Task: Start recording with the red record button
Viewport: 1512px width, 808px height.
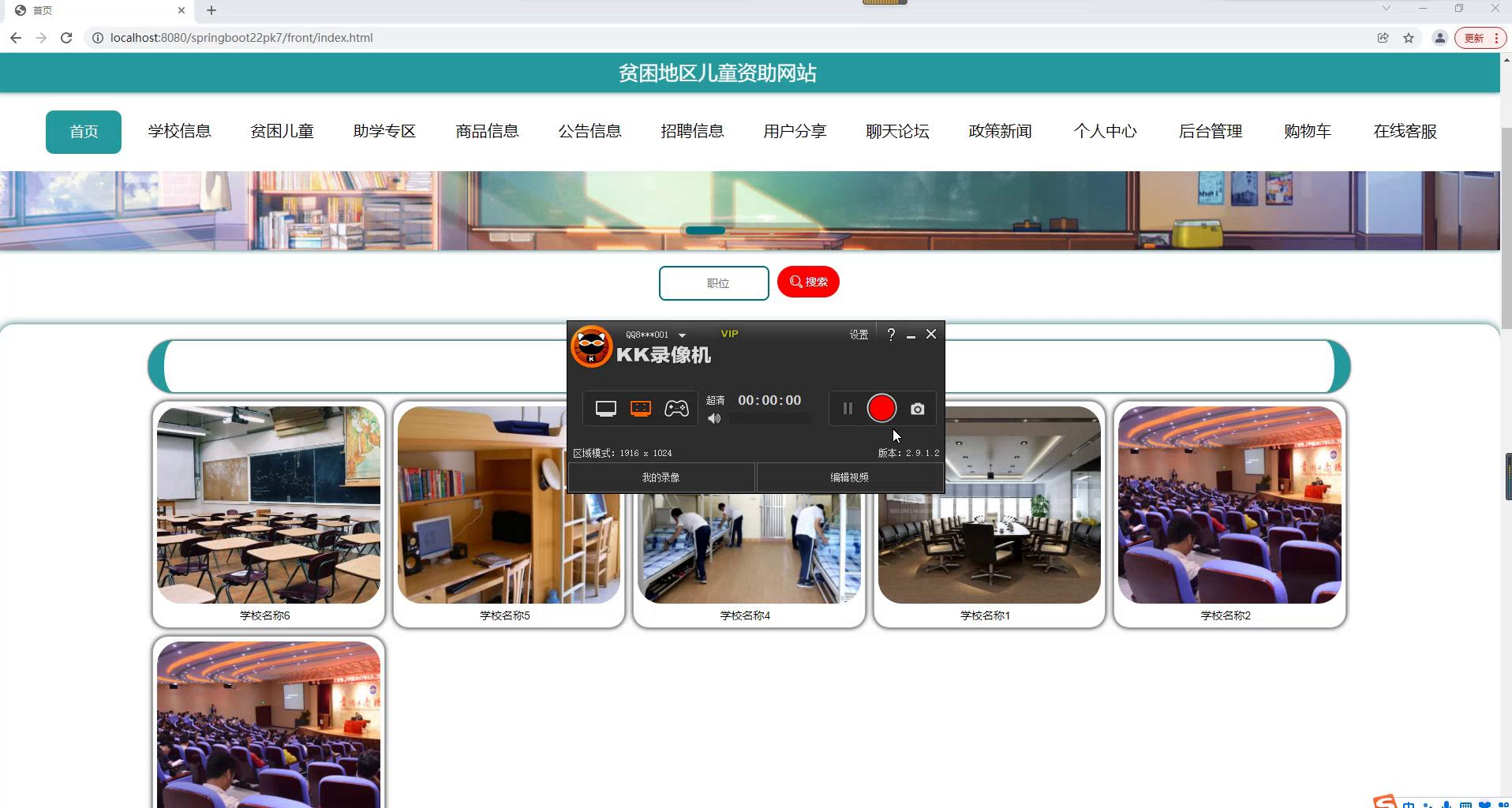Action: point(881,408)
